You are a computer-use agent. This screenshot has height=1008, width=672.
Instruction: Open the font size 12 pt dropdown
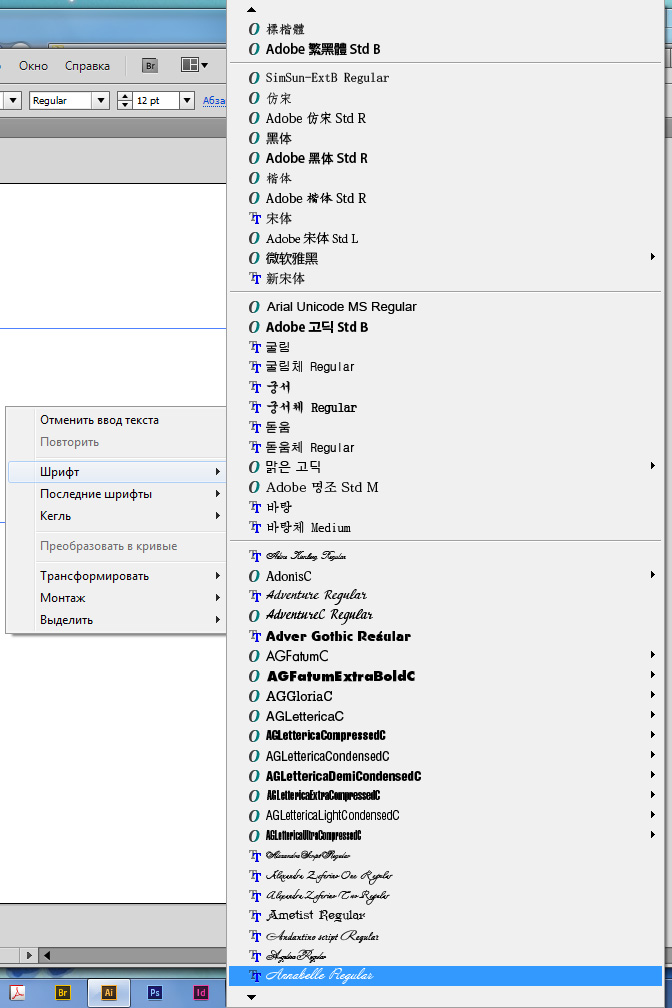(x=187, y=100)
